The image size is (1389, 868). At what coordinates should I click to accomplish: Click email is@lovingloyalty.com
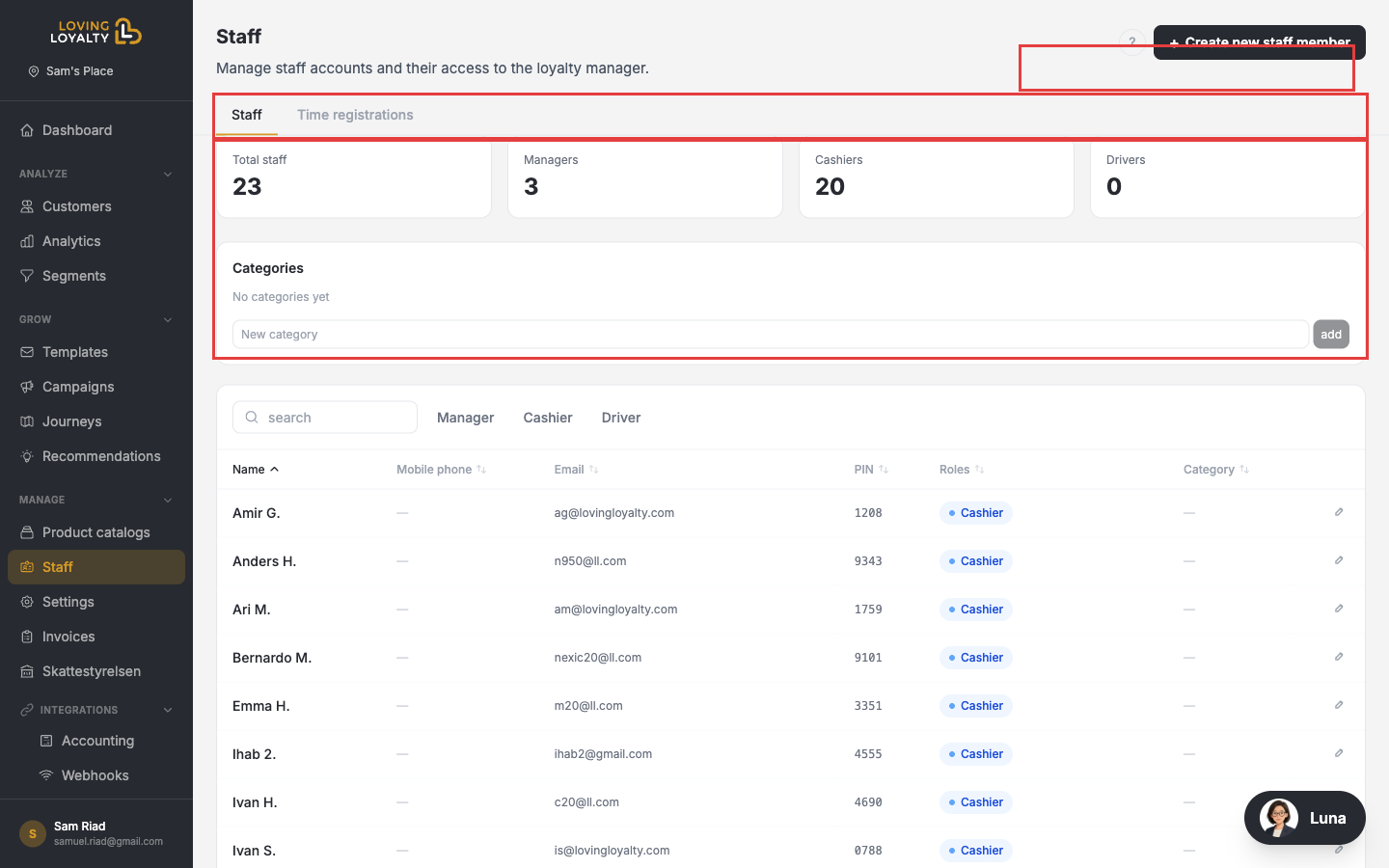pos(612,851)
